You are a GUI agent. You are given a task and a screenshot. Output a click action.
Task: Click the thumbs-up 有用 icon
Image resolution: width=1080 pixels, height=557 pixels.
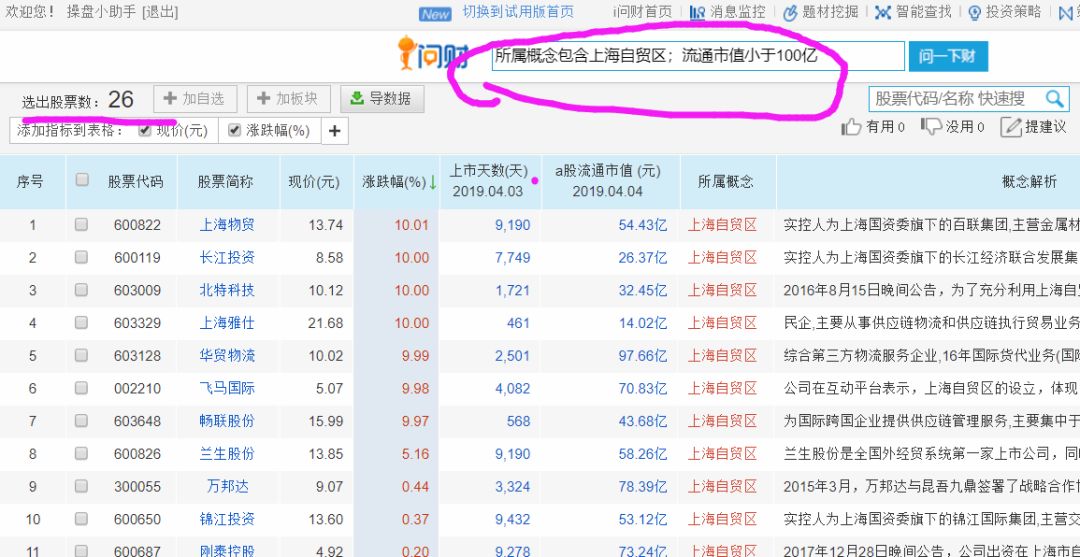tap(851, 127)
